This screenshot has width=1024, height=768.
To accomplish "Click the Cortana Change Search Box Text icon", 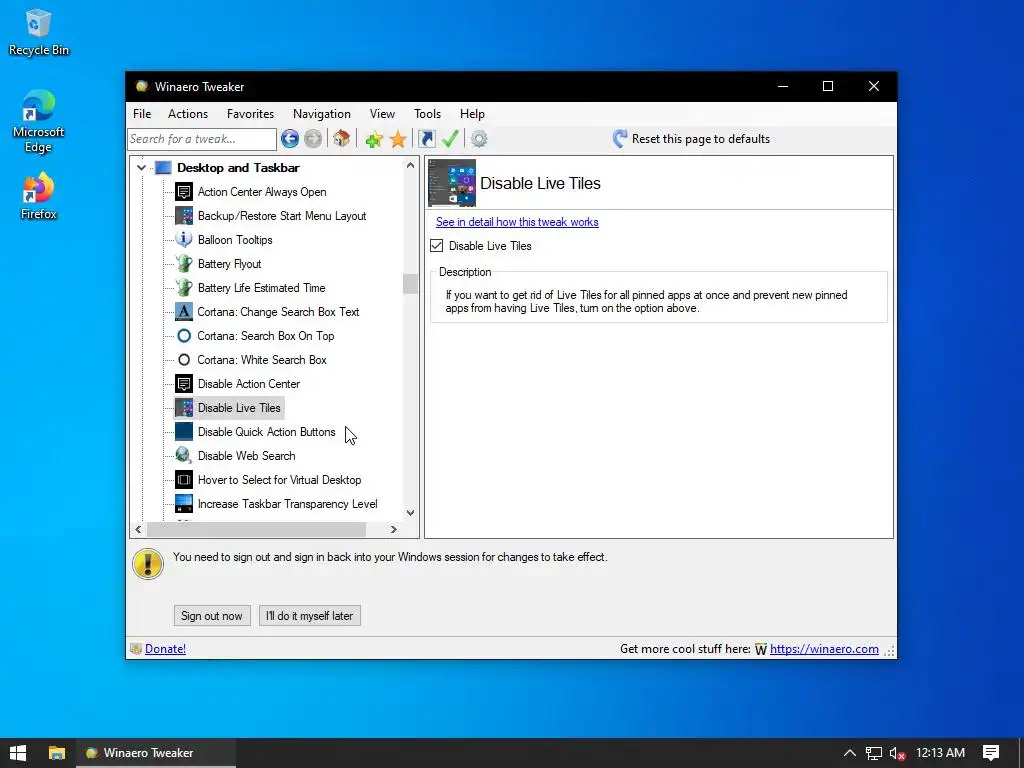I will coord(184,312).
